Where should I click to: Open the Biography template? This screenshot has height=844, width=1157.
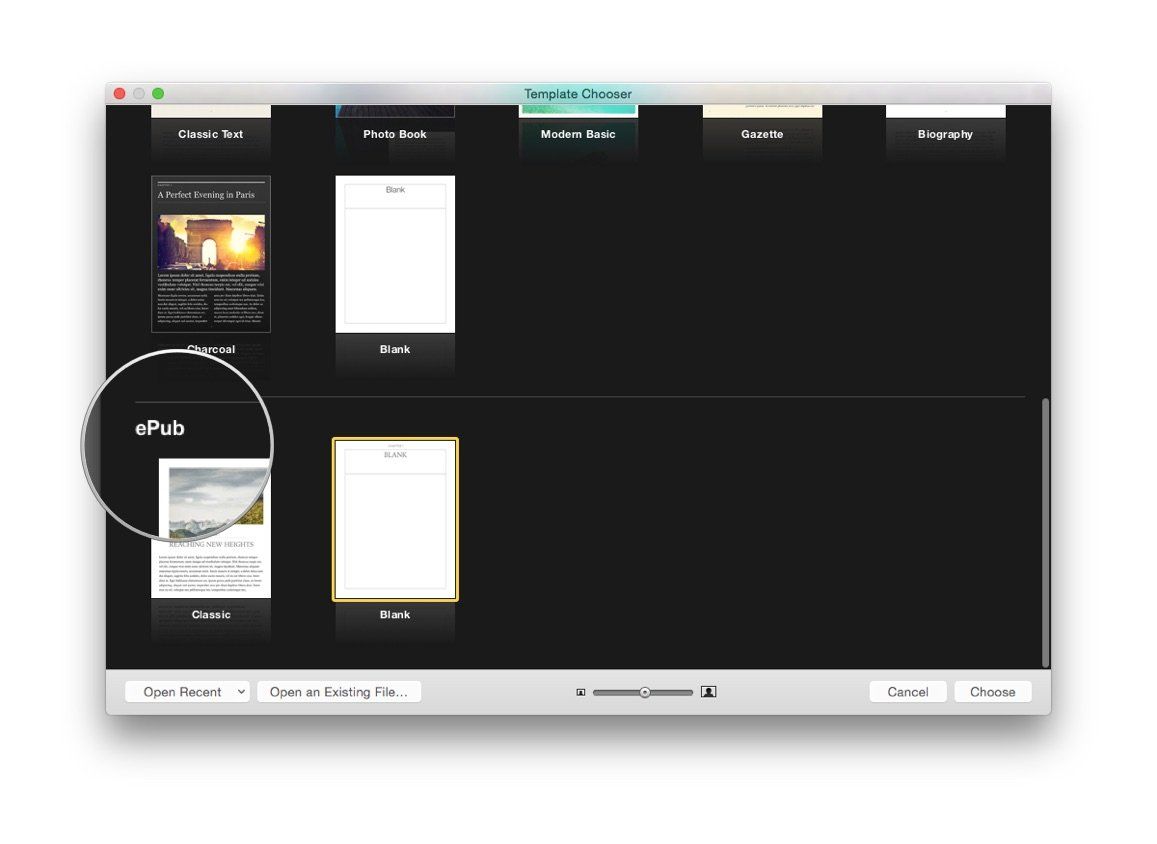coord(945,120)
